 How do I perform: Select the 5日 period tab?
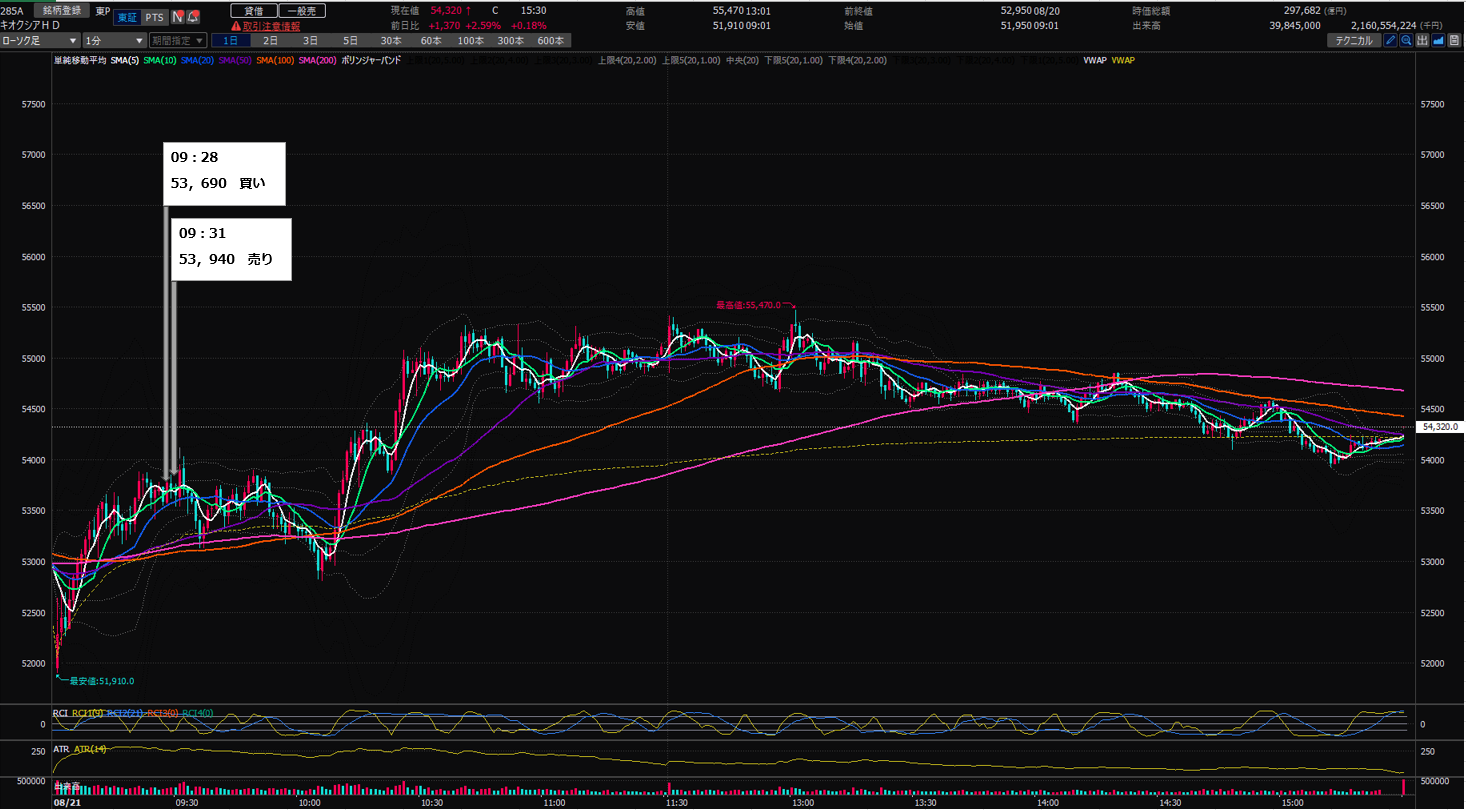click(x=350, y=41)
